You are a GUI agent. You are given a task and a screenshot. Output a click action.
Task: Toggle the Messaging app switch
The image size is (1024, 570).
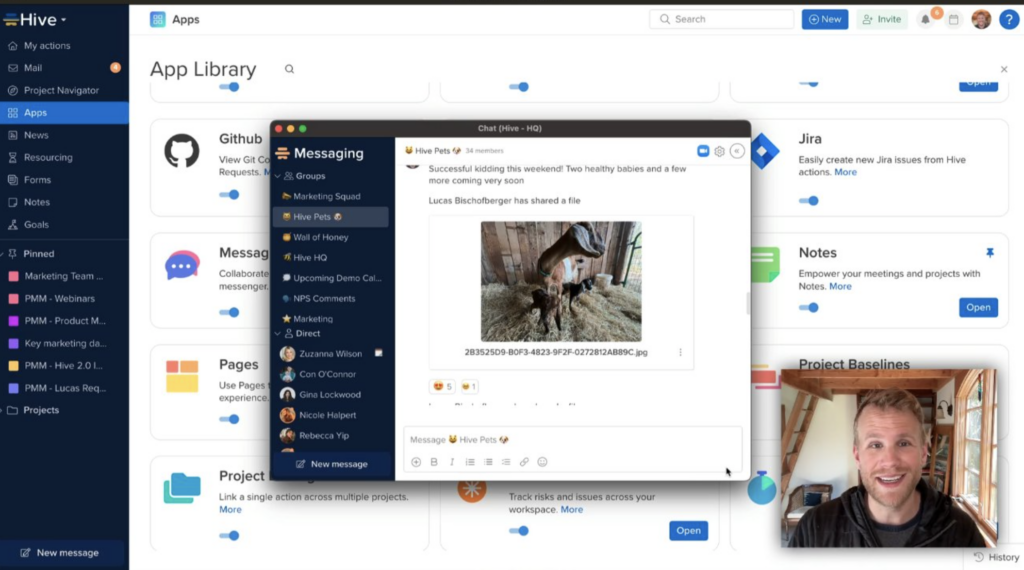pyautogui.click(x=229, y=312)
